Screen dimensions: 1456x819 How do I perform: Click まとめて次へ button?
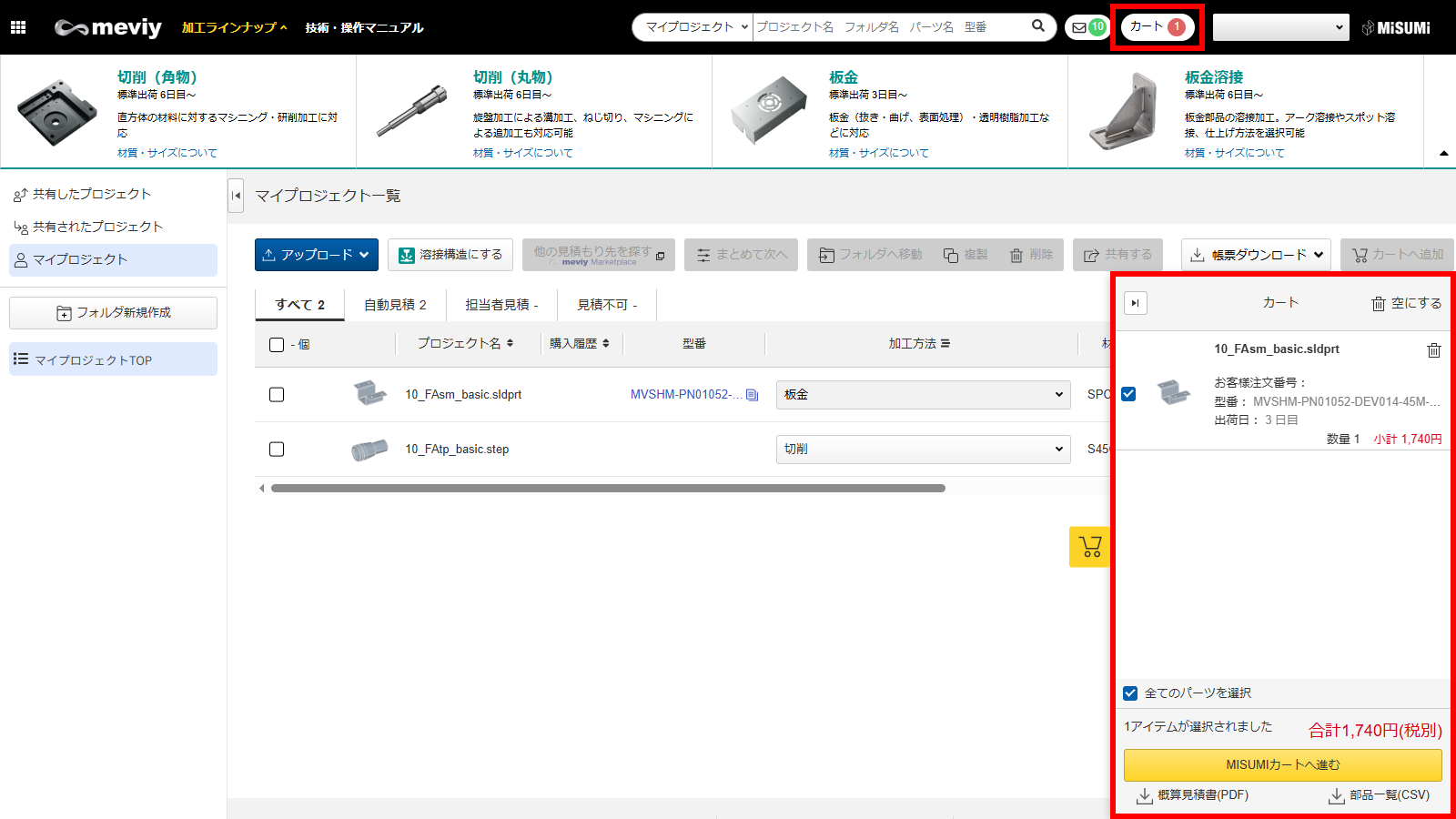[741, 255]
